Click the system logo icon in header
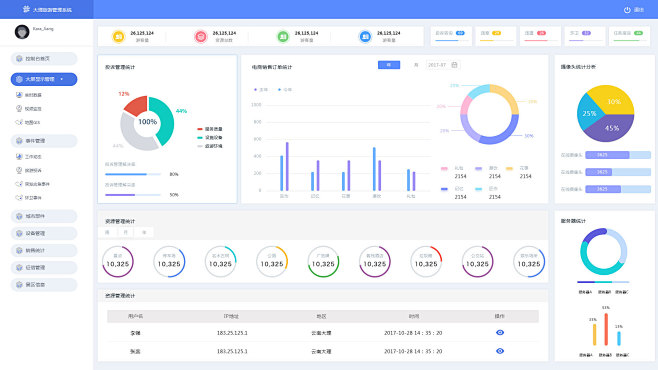 26,9
